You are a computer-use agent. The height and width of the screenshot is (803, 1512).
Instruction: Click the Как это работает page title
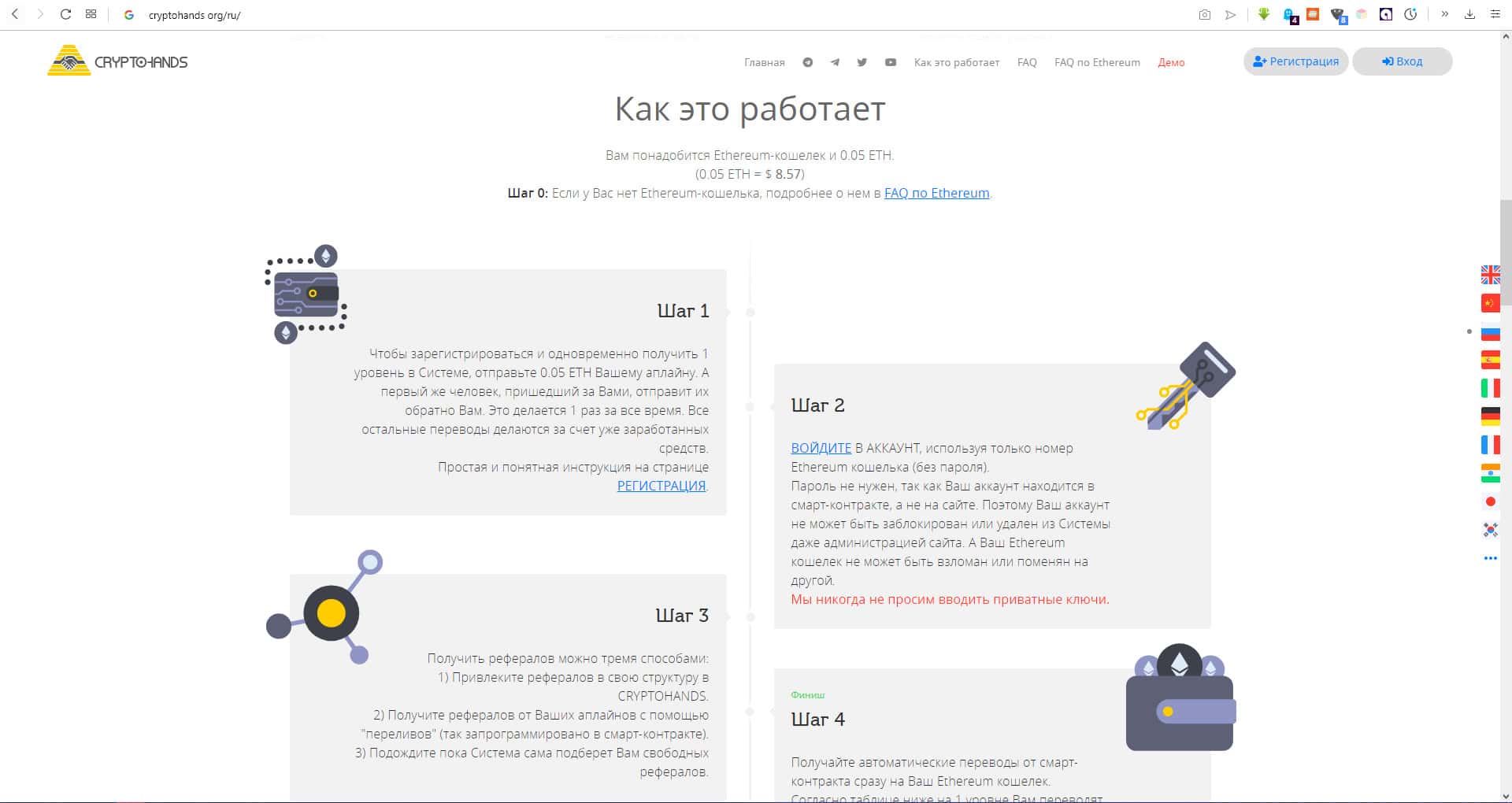tap(750, 109)
